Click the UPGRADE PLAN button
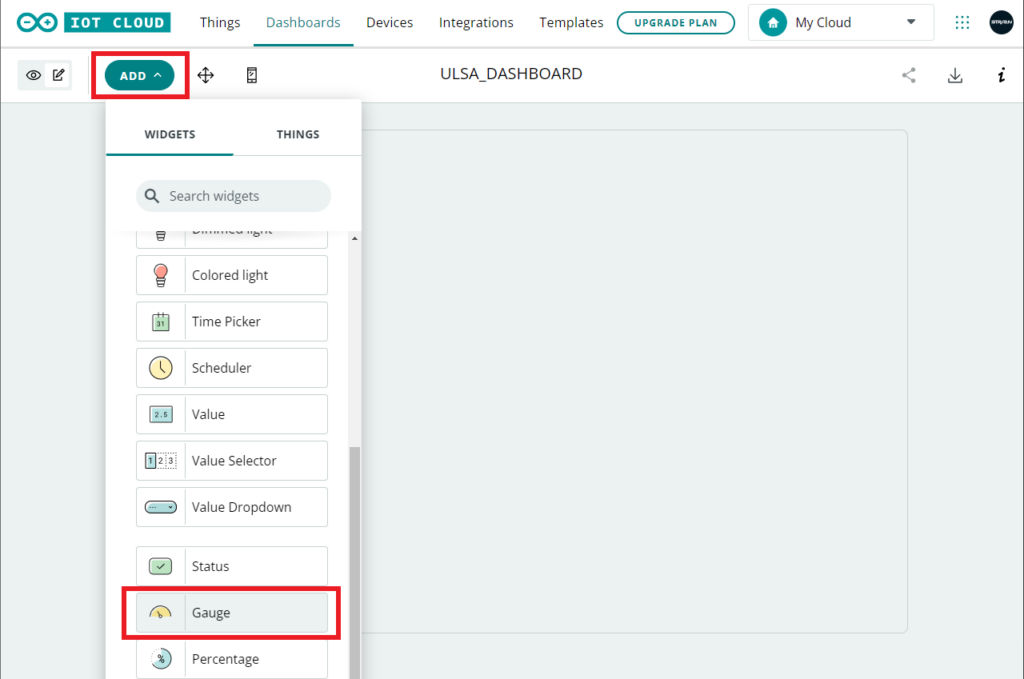The width and height of the screenshot is (1024, 679). coord(675,22)
